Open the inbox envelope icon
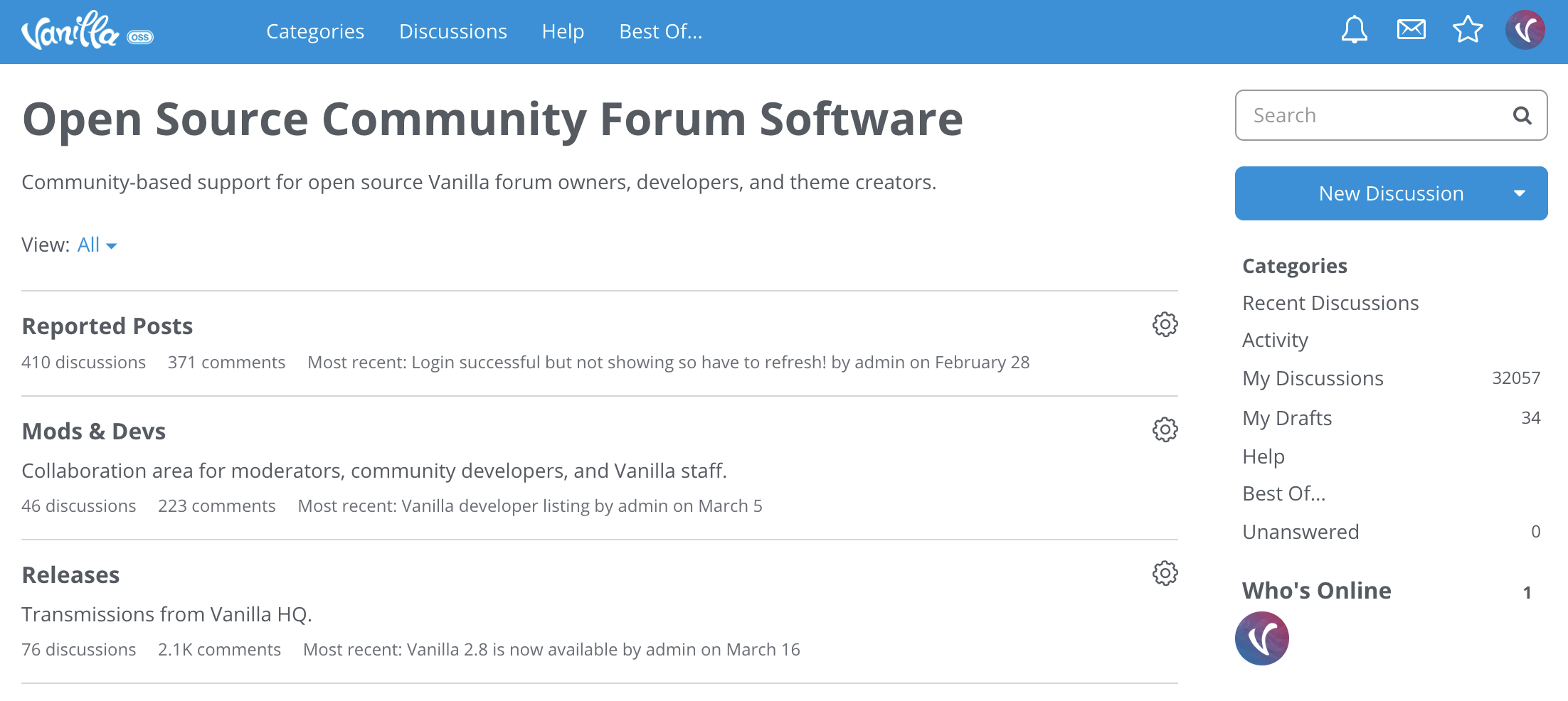This screenshot has width=1568, height=701. click(x=1411, y=30)
